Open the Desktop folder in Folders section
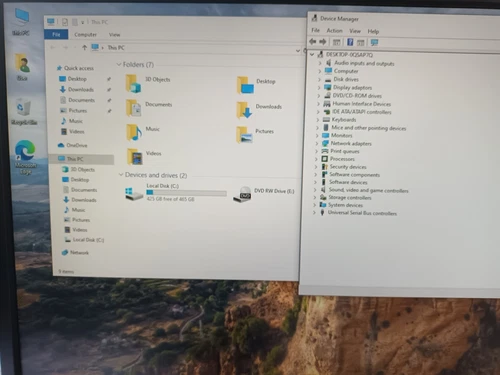 point(245,85)
